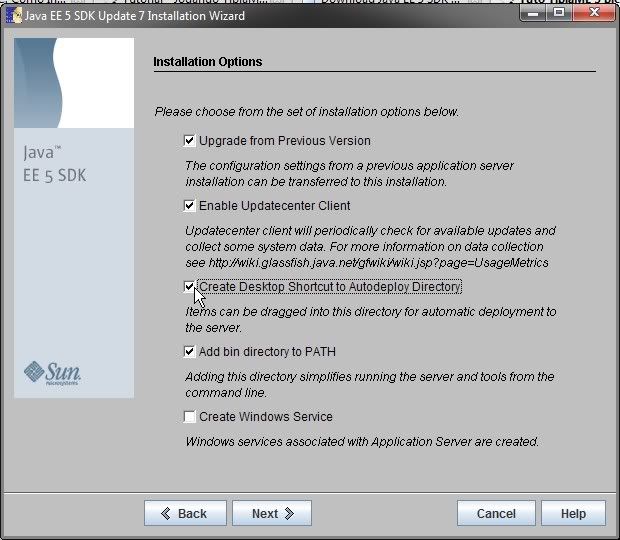Screen dimensions: 620x540
Task: Click the Installation Options heading
Action: coord(207,62)
